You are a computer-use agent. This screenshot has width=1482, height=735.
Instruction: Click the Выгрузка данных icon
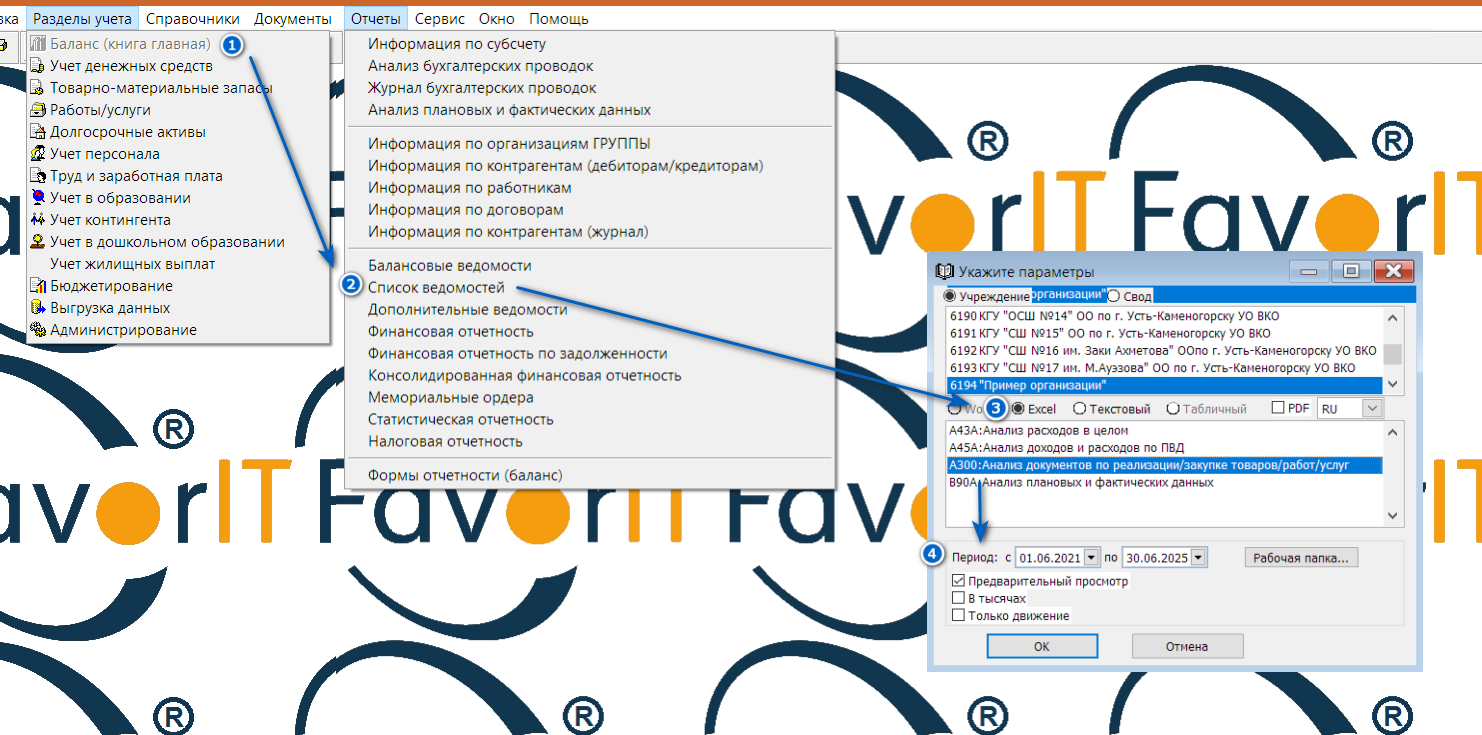point(39,308)
